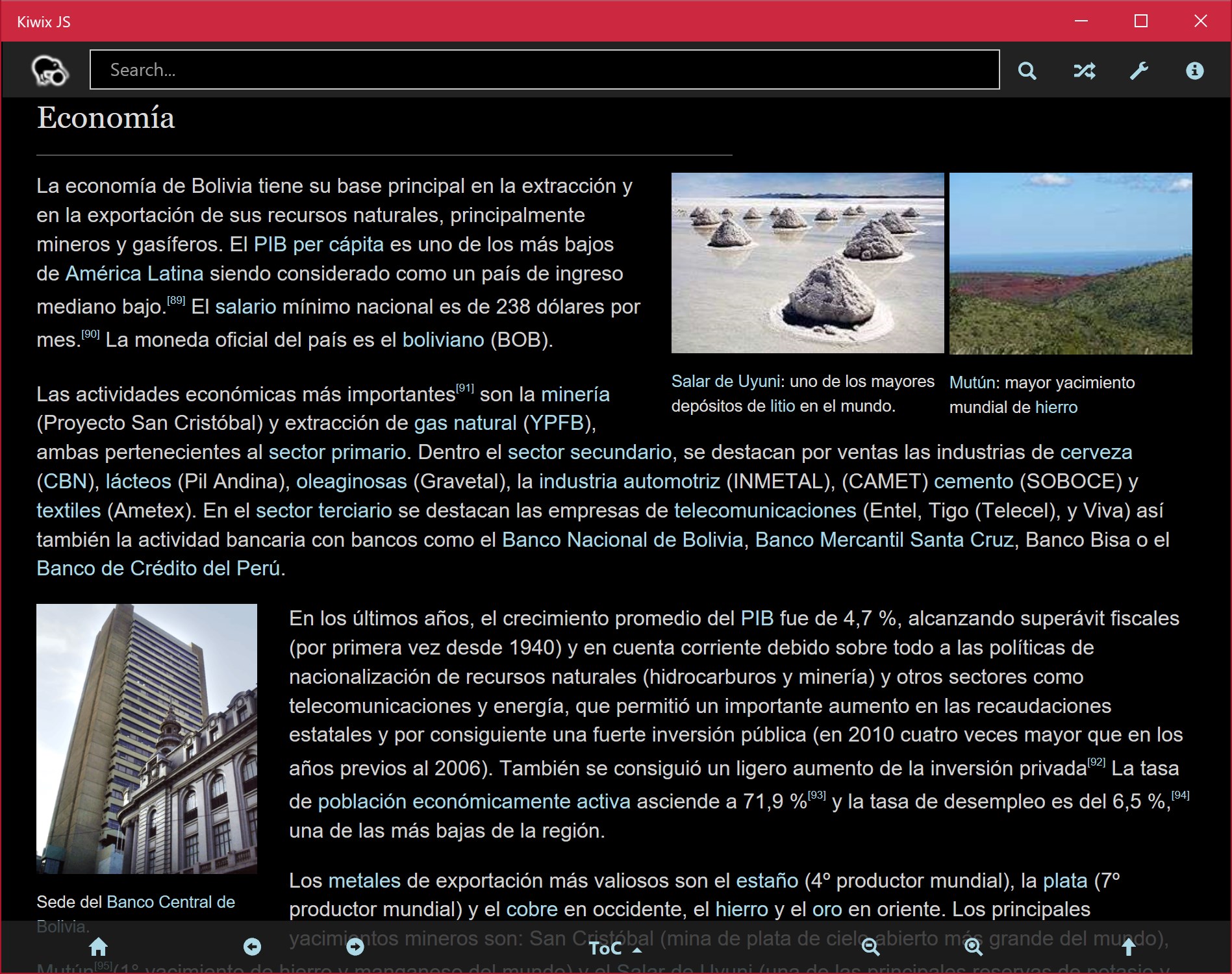Viewport: 1232px width, 974px height.
Task: Navigate forward using the right arrow icon
Action: pyautogui.click(x=355, y=947)
